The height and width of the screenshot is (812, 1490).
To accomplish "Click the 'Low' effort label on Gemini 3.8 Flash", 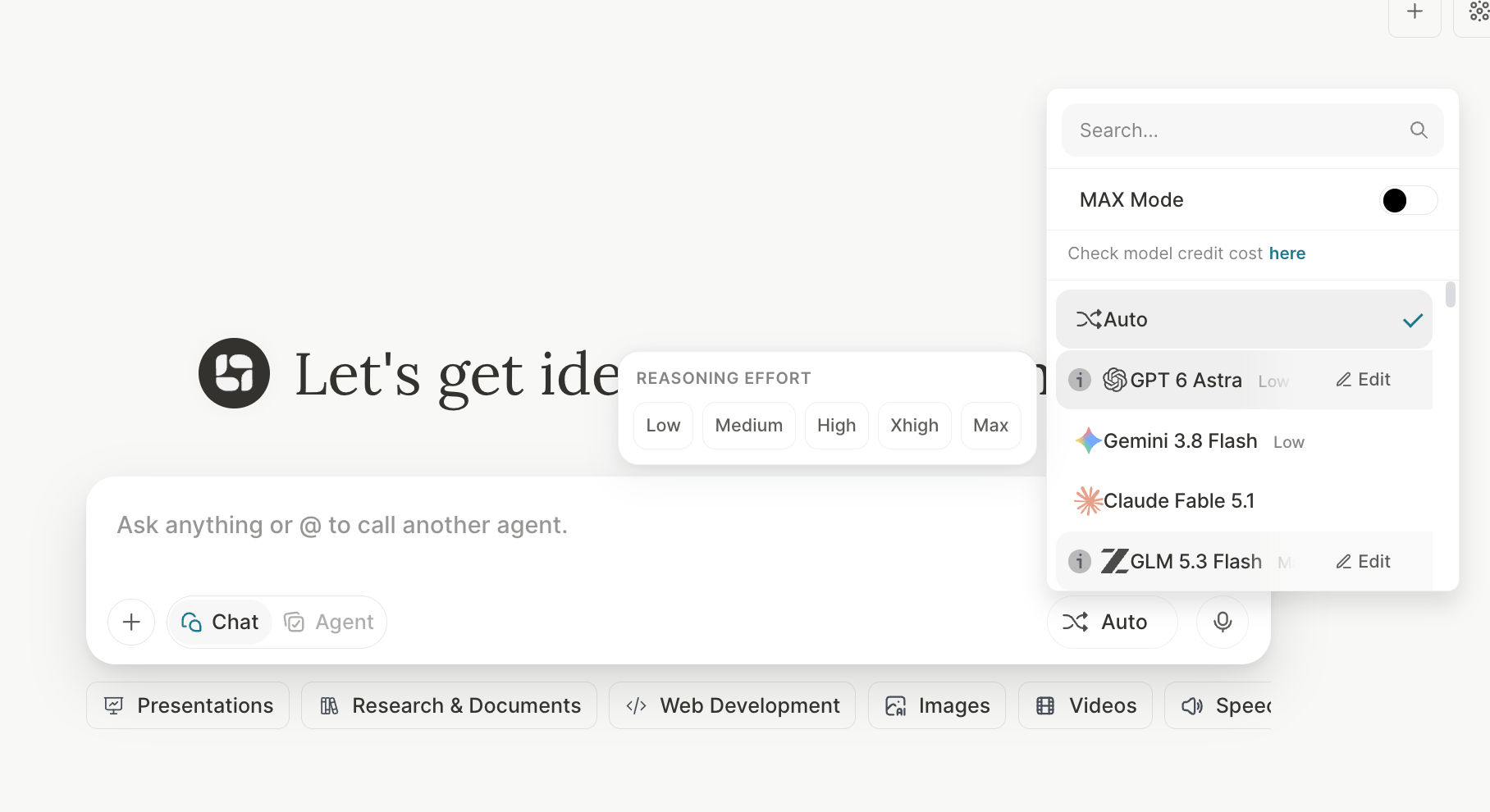I will (x=1289, y=442).
